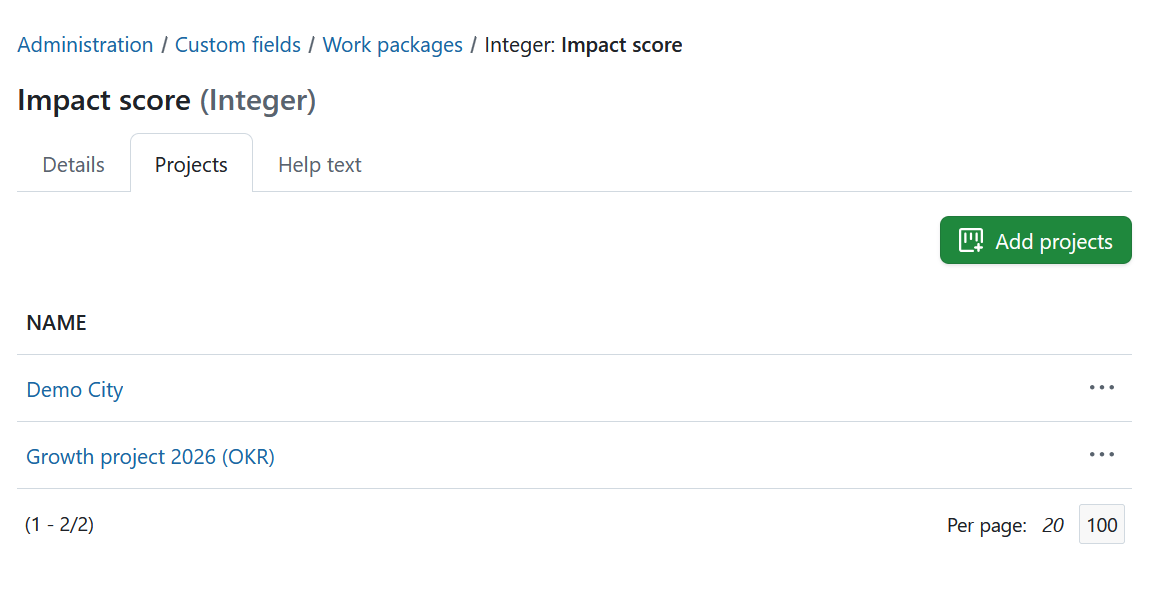Select the Projects tab
The width and height of the screenshot is (1156, 592).
[x=191, y=164]
